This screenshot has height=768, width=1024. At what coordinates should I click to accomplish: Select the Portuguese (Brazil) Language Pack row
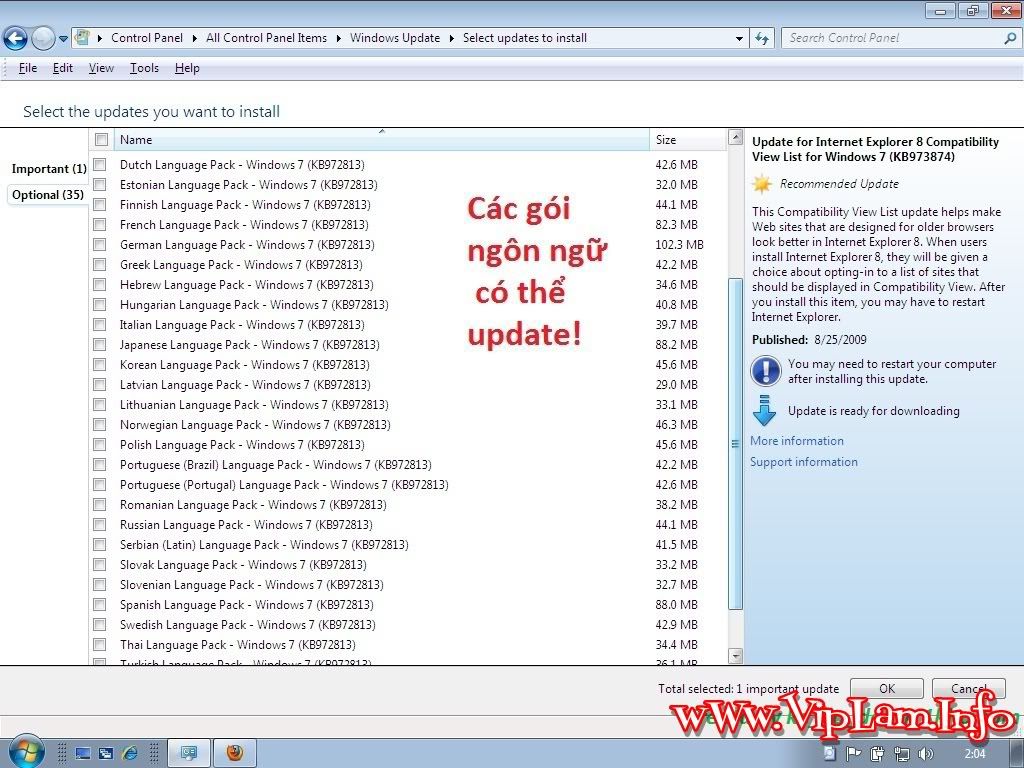coord(408,464)
